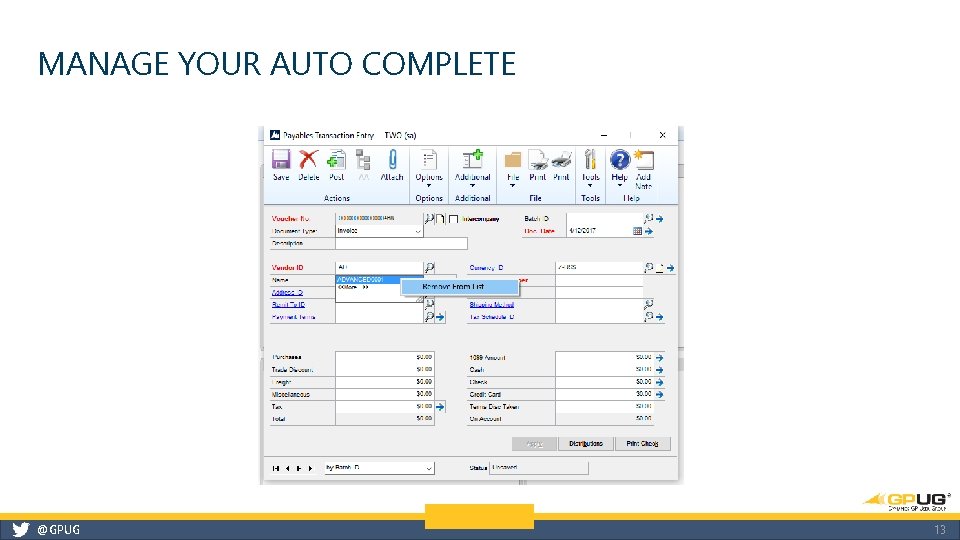Screen dimensions: 960x540
Task: Click the blue arrow beside Credit Card amount
Action: pos(659,394)
